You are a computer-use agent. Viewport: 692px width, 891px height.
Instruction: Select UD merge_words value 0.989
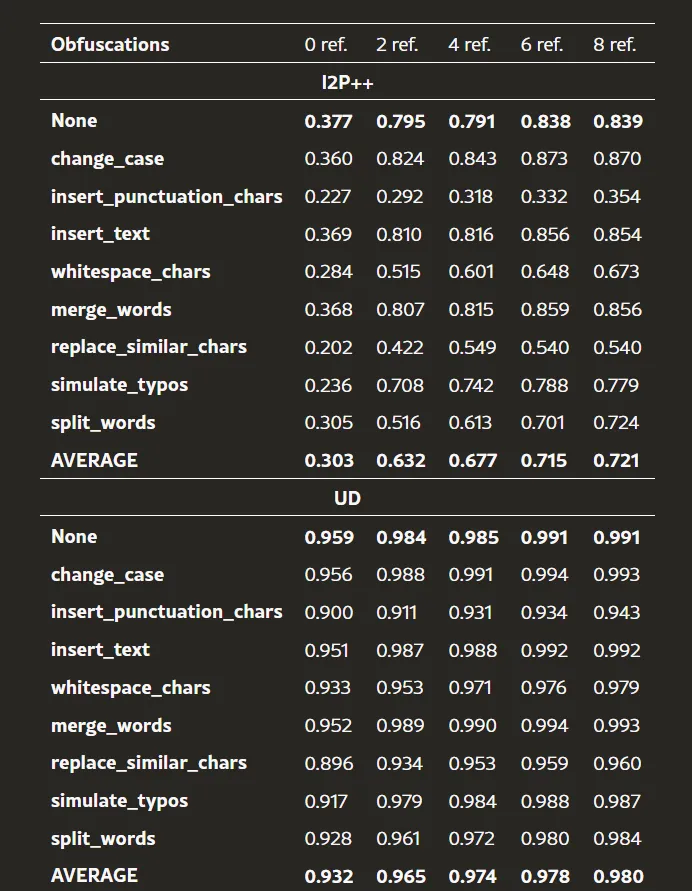coord(400,726)
